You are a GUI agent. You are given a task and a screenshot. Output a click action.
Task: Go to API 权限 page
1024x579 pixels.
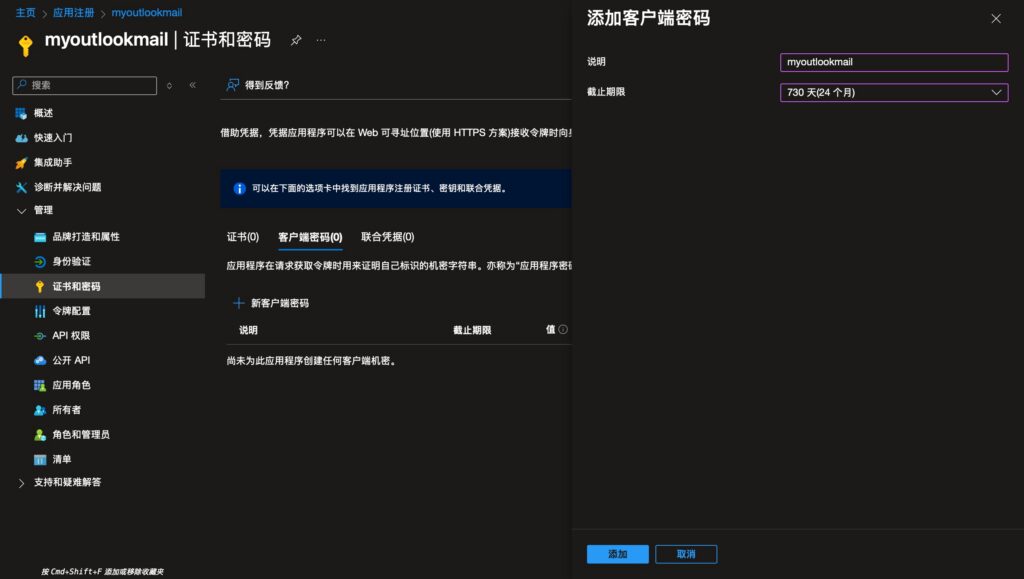click(70, 336)
